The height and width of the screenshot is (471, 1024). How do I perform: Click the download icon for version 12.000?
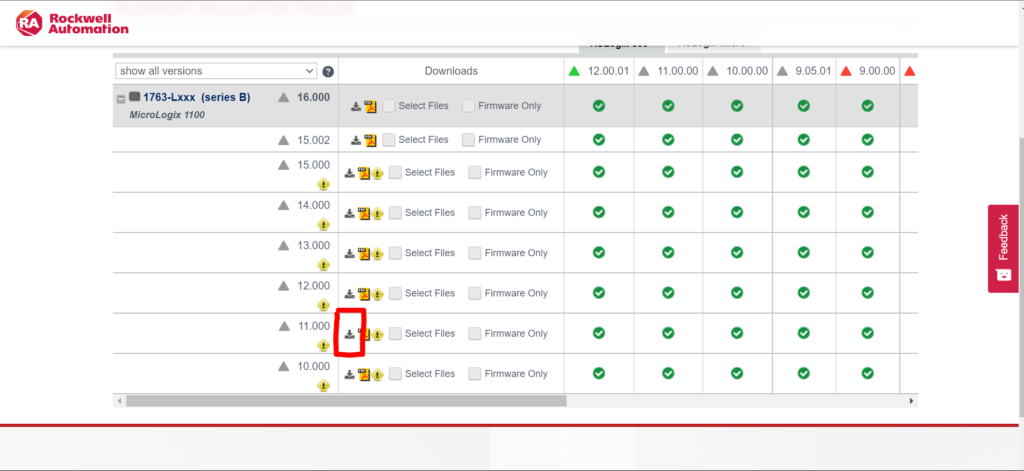tap(349, 293)
